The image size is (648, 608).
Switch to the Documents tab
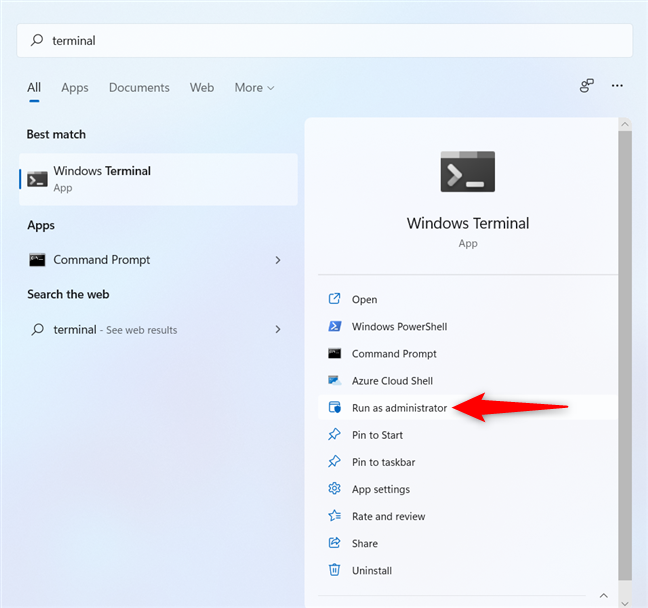coord(139,88)
